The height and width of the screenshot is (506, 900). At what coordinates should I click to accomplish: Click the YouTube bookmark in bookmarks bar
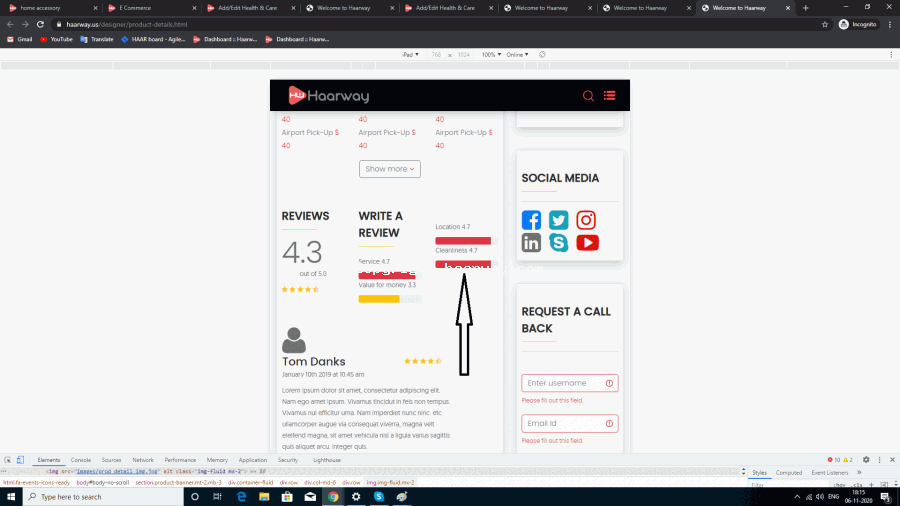coord(56,39)
